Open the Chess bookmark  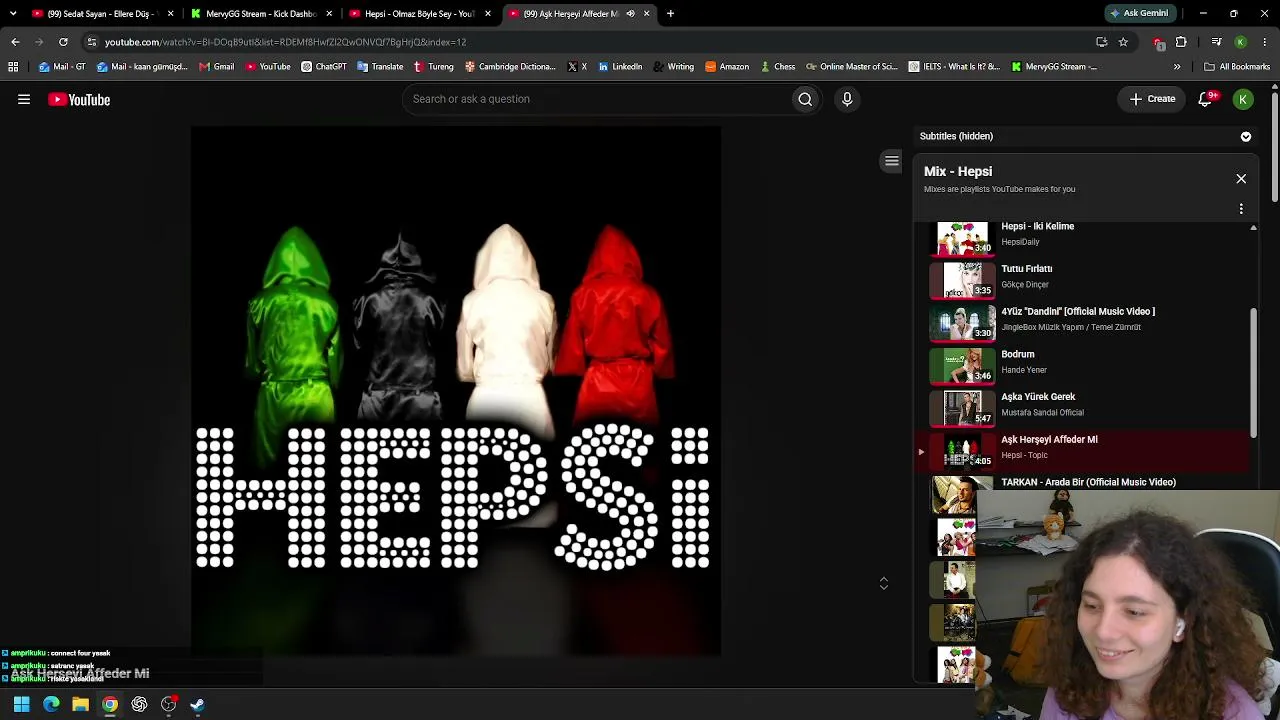778,67
